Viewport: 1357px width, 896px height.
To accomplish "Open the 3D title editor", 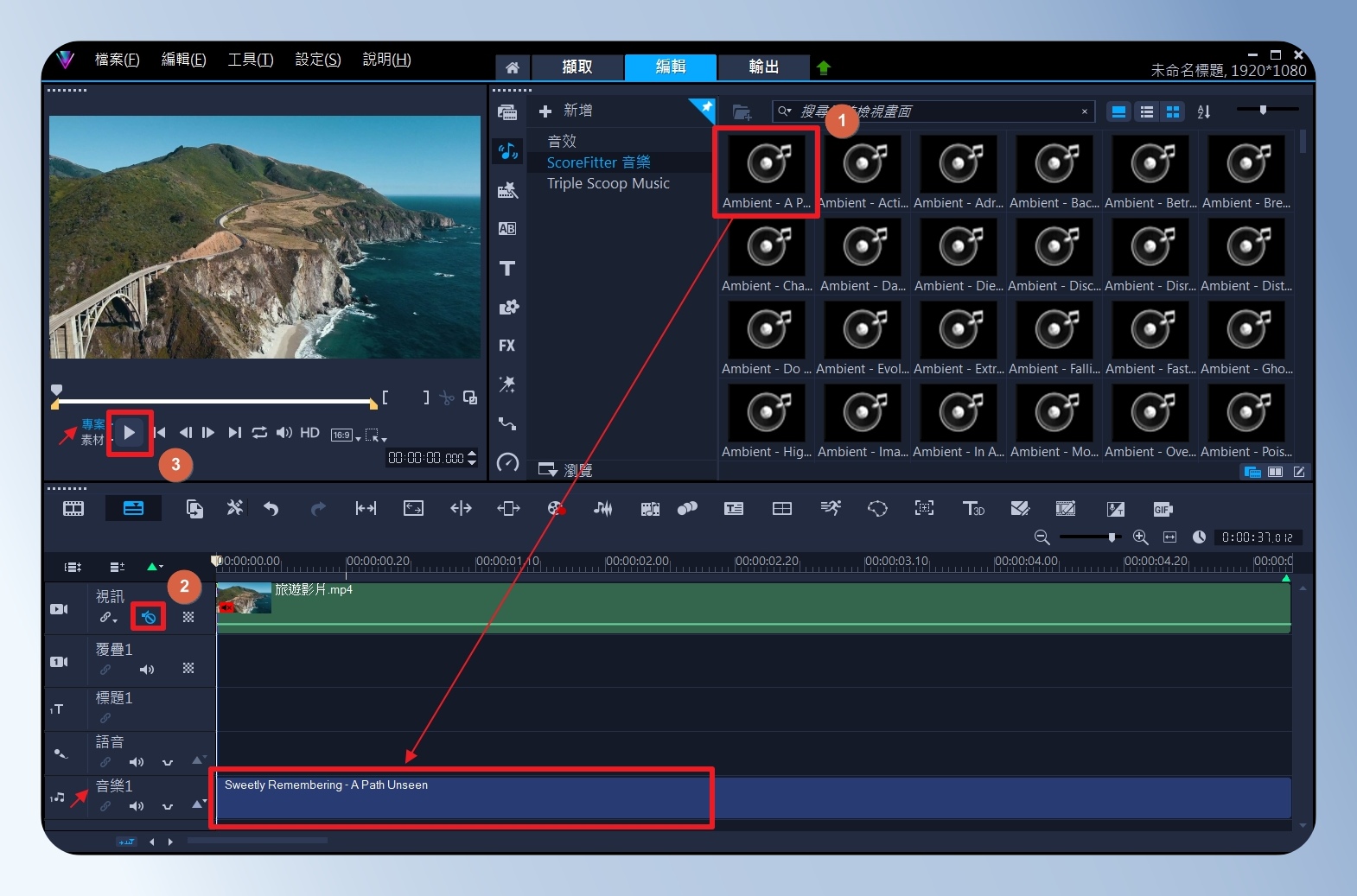I will coord(973,509).
